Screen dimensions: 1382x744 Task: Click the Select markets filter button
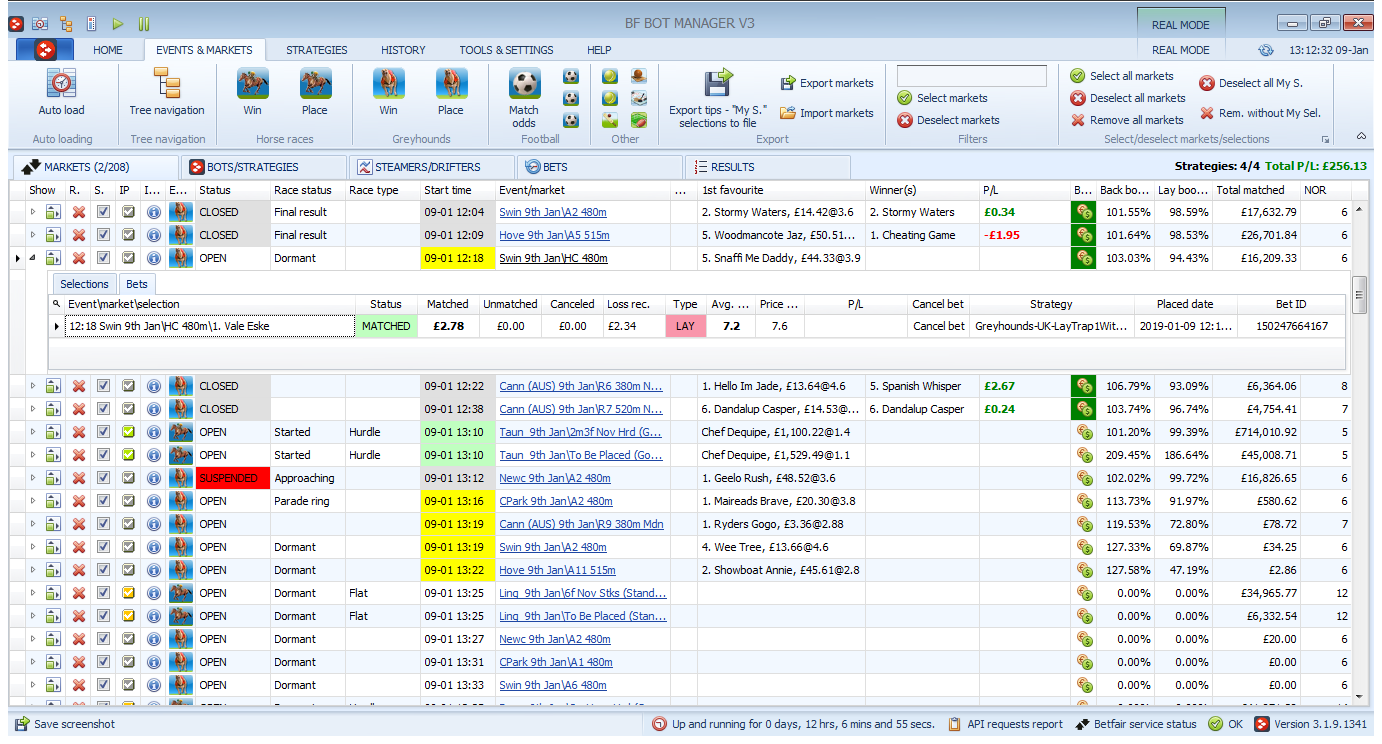942,98
